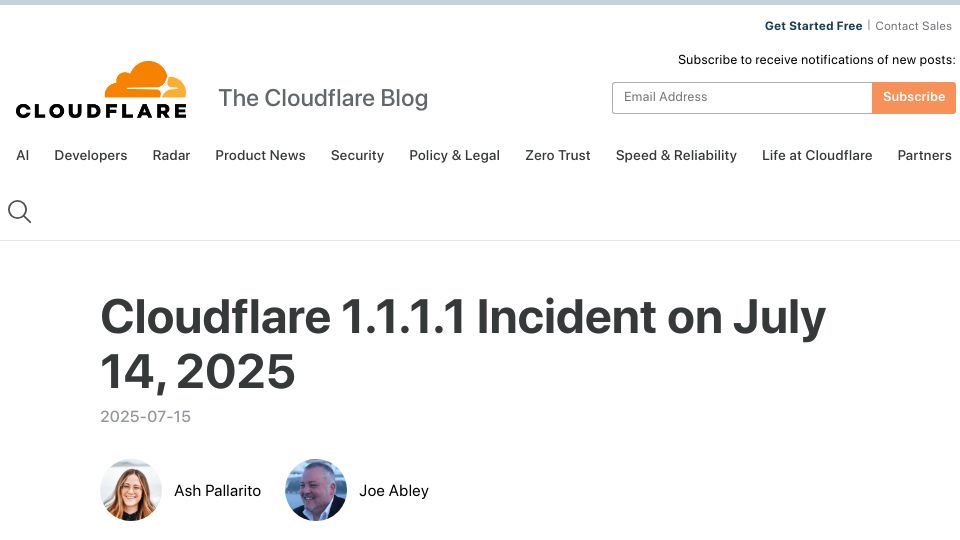Click the Ash Pallarito author name

217,490
